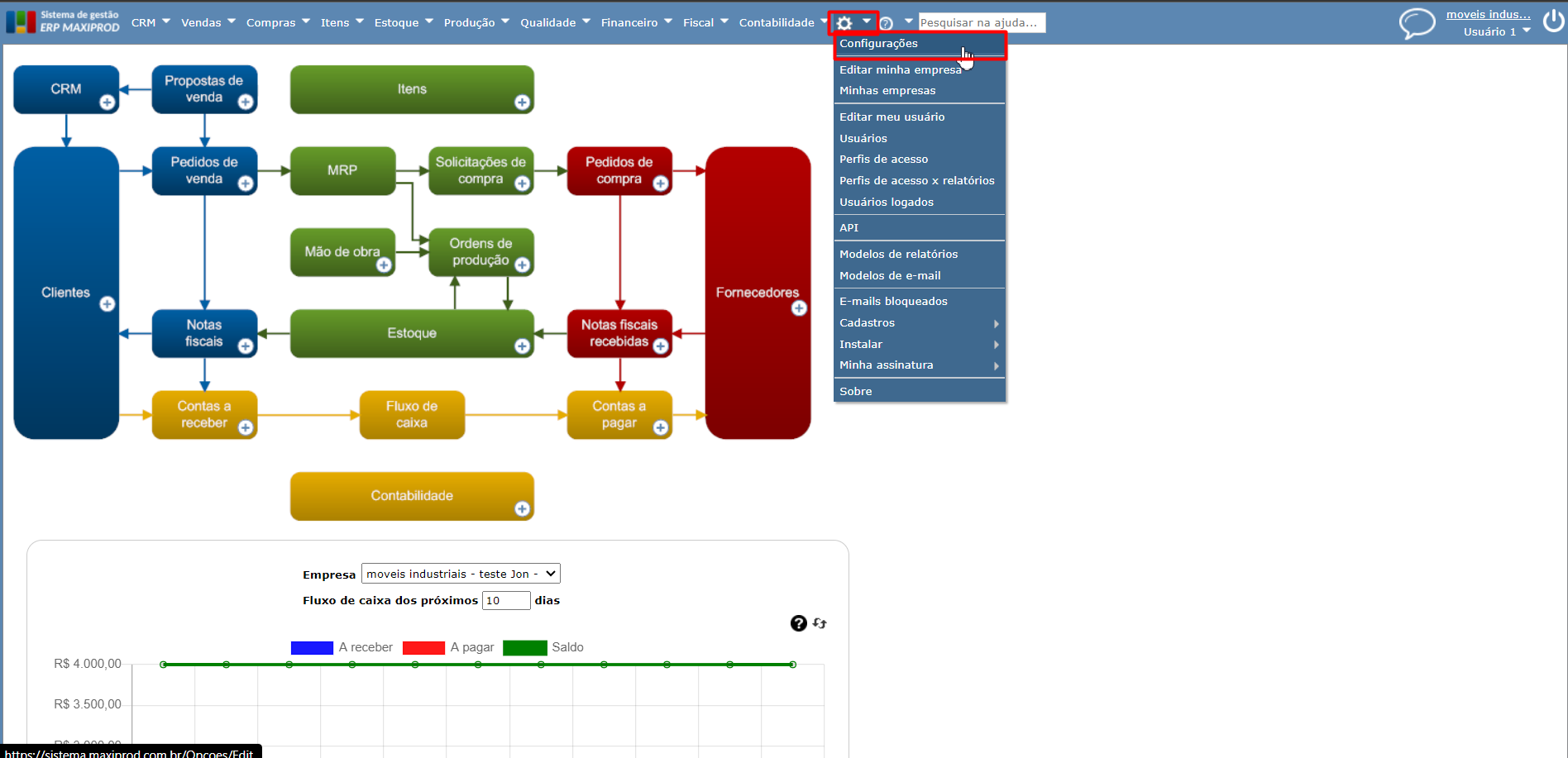The image size is (1568, 758).
Task: Open the MRP module box
Action: pos(342,170)
